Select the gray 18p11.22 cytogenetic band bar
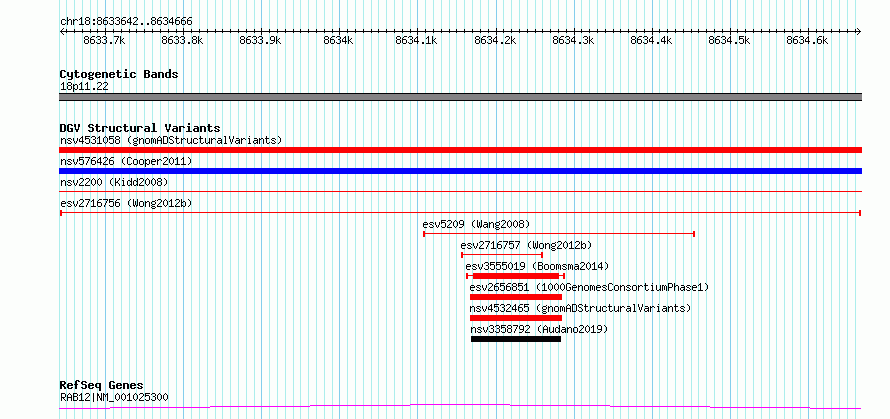This screenshot has width=890, height=419. [x=460, y=97]
